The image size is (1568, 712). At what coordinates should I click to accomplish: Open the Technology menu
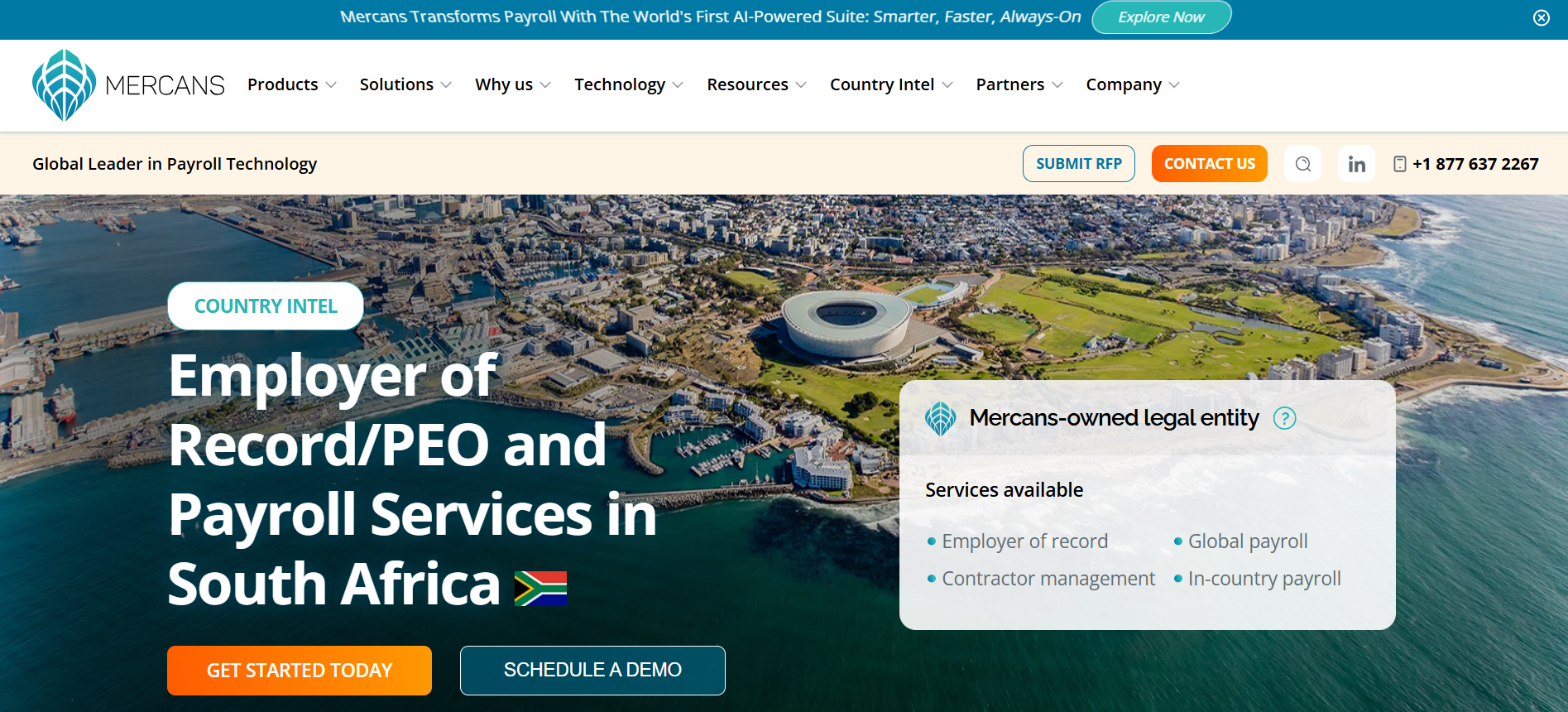click(620, 84)
